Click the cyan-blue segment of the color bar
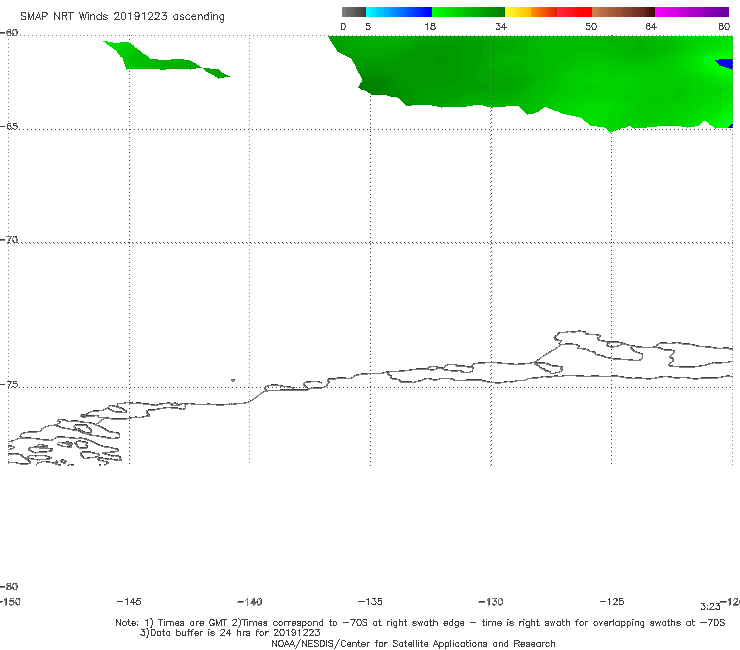Image resolution: width=740 pixels, height=650 pixels. 399,12
